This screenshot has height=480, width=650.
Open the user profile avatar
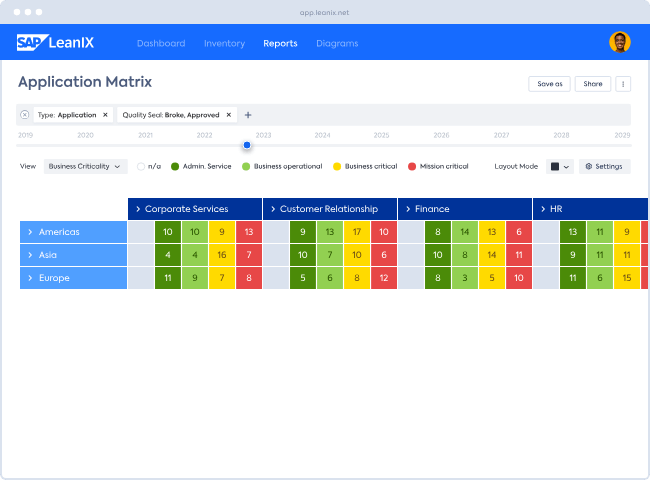(x=619, y=42)
